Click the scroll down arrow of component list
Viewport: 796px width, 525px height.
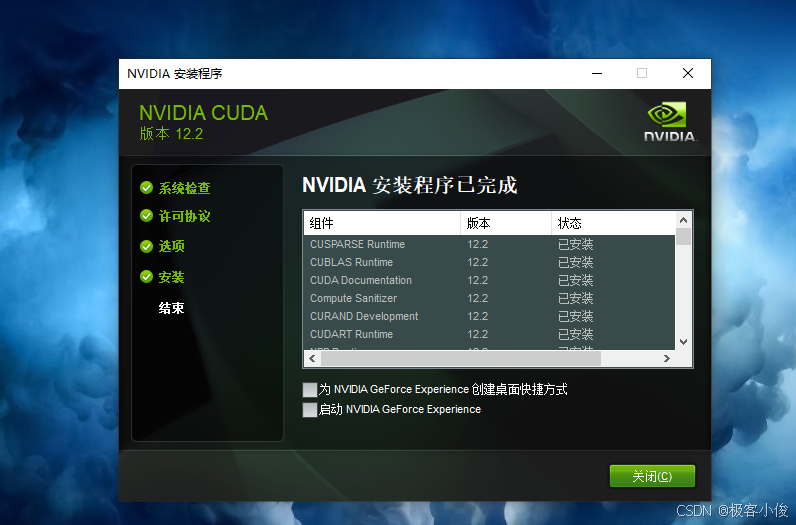683,342
